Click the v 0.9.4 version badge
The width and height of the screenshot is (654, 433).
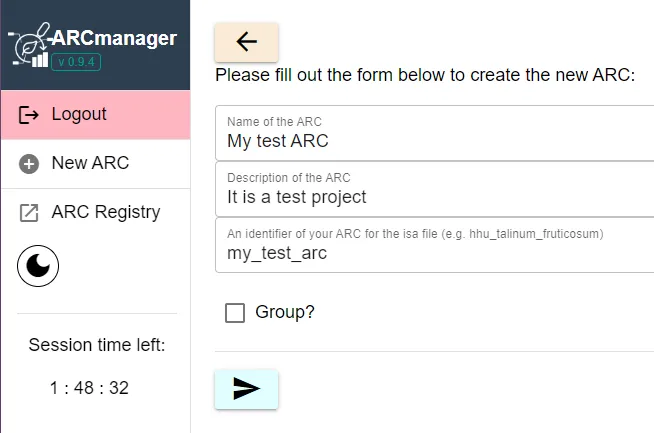(x=78, y=62)
